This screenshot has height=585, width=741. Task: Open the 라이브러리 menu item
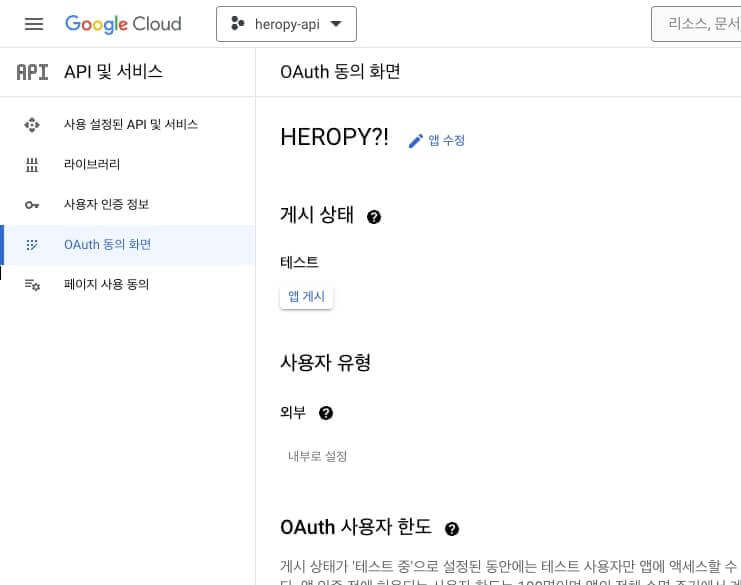tap(128, 164)
